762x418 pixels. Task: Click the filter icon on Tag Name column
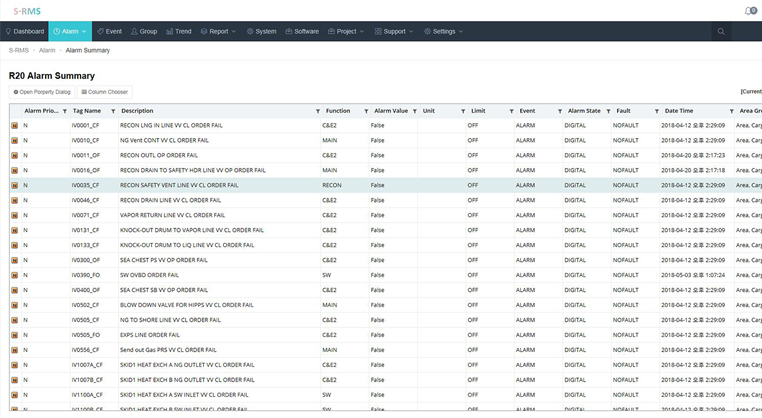point(113,111)
